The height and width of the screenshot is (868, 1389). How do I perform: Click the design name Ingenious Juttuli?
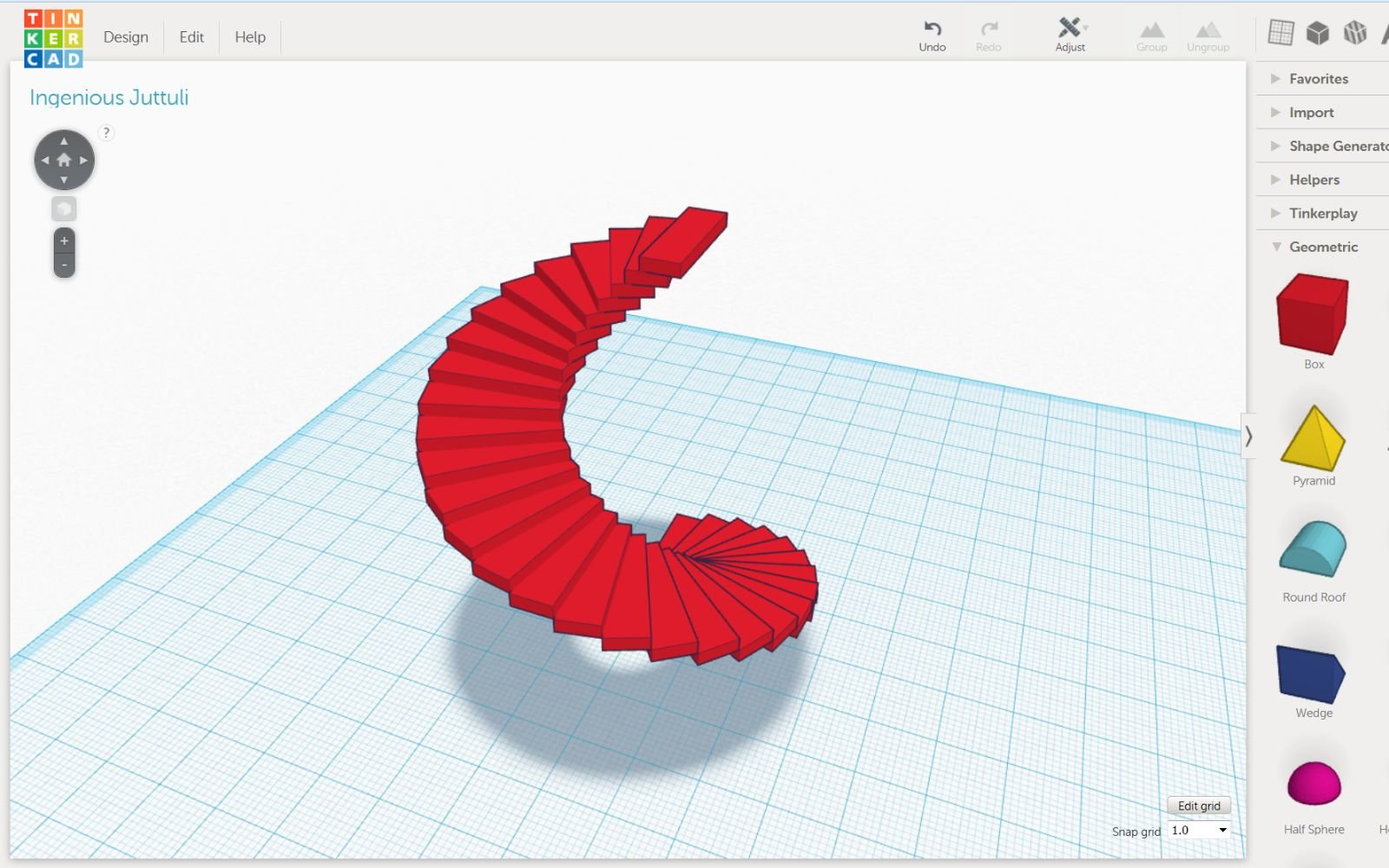pyautogui.click(x=109, y=97)
